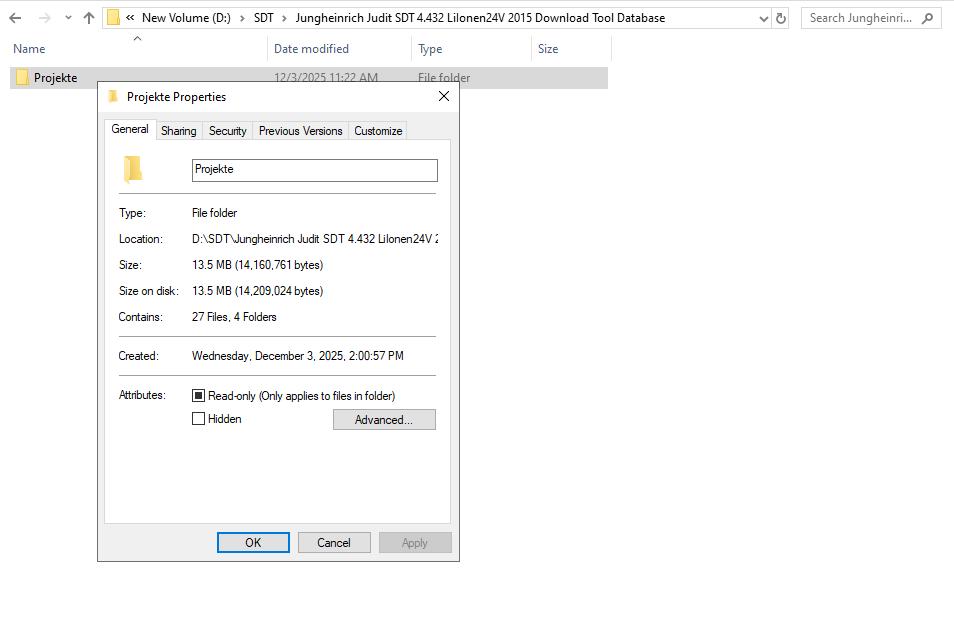The width and height of the screenshot is (954, 627).
Task: Open the recent locations dropdown arrow
Action: [68, 18]
